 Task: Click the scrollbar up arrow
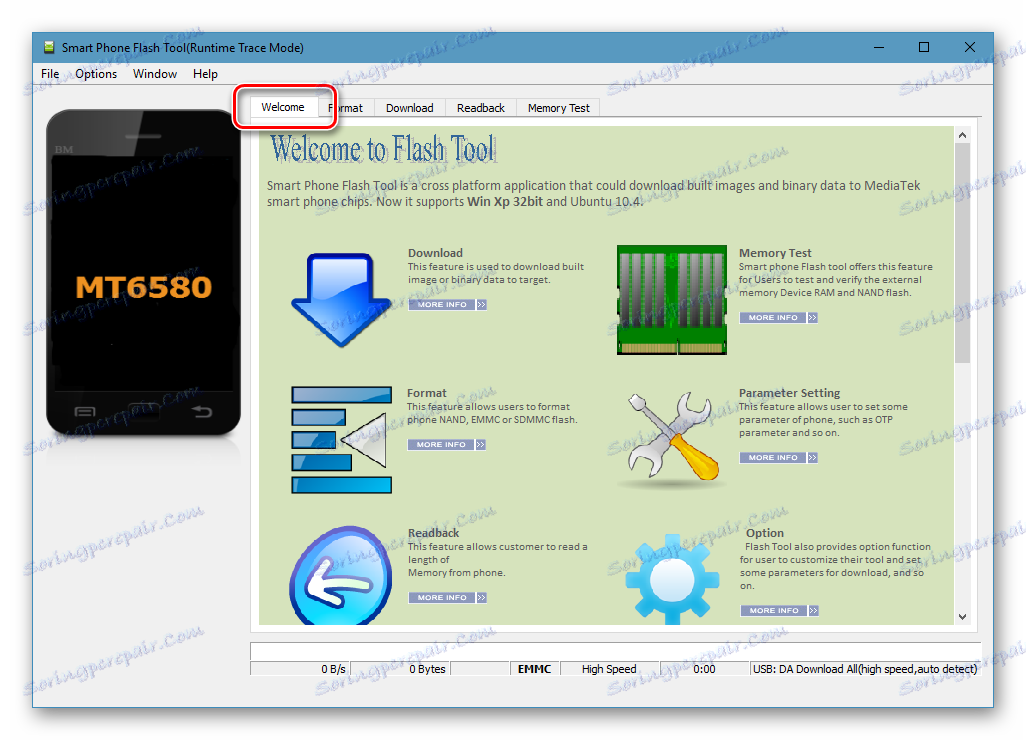click(962, 135)
